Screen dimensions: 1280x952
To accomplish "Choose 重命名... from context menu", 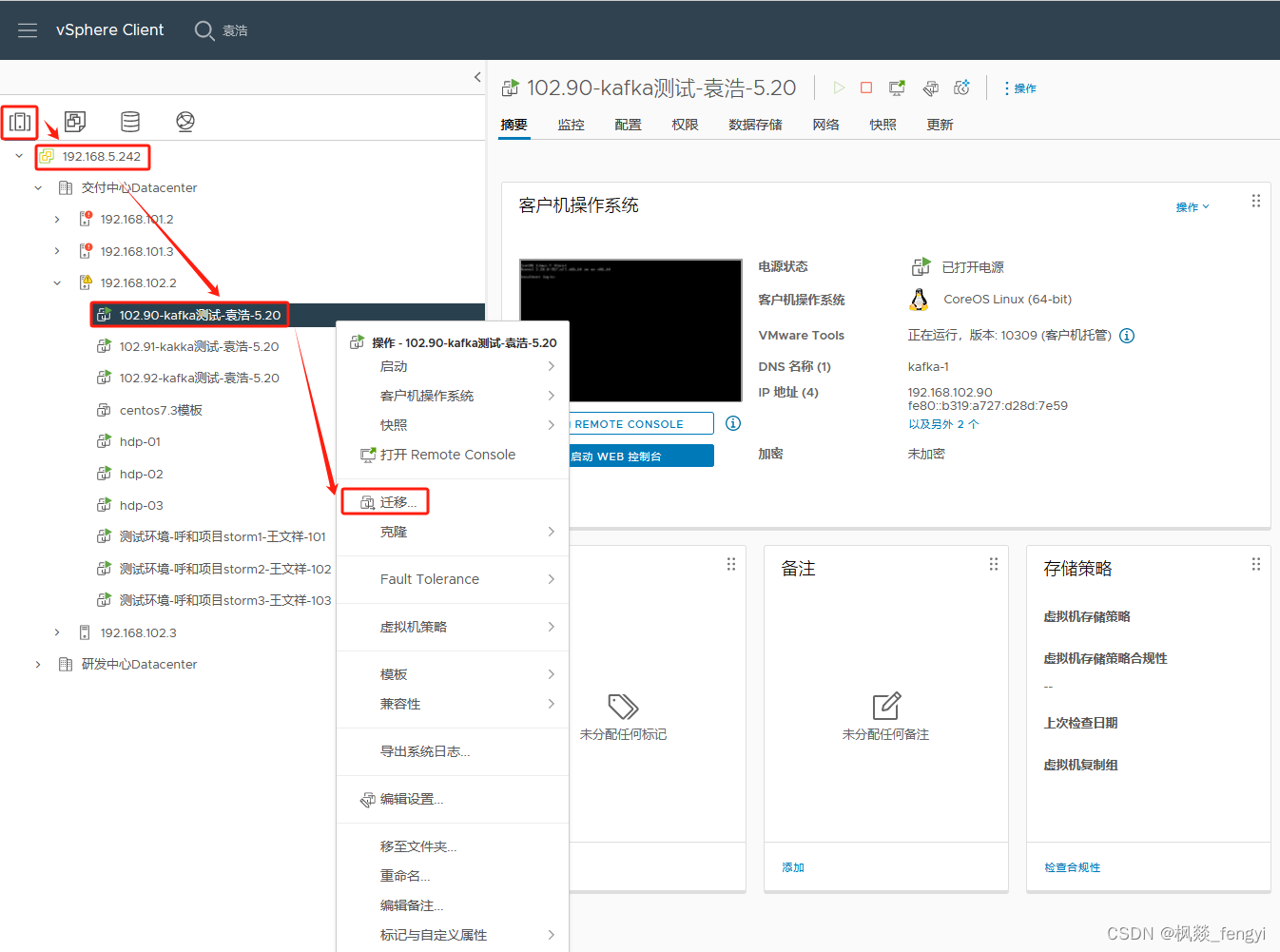I will tap(453, 876).
